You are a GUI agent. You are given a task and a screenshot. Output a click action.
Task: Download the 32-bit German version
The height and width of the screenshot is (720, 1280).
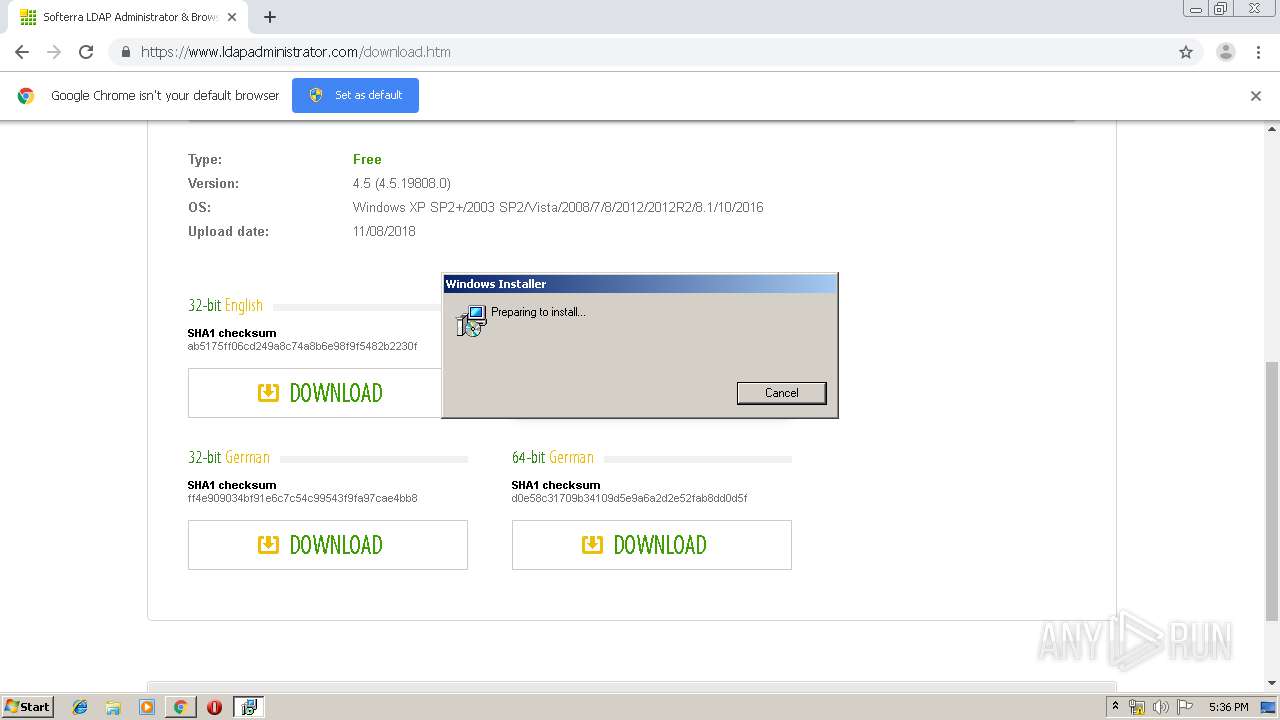(x=328, y=545)
